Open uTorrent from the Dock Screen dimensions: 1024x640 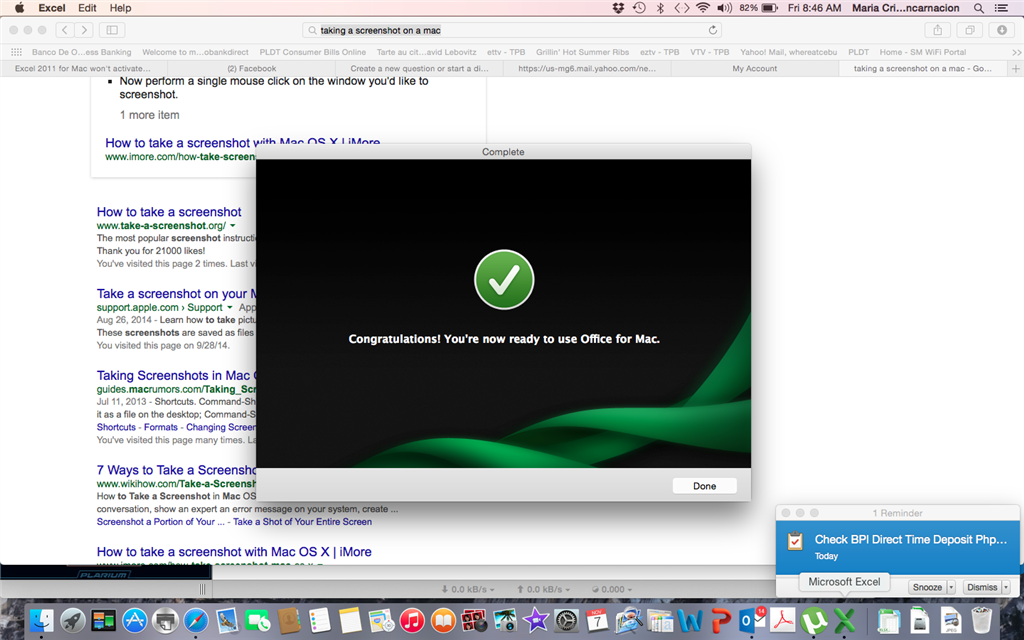coord(814,620)
